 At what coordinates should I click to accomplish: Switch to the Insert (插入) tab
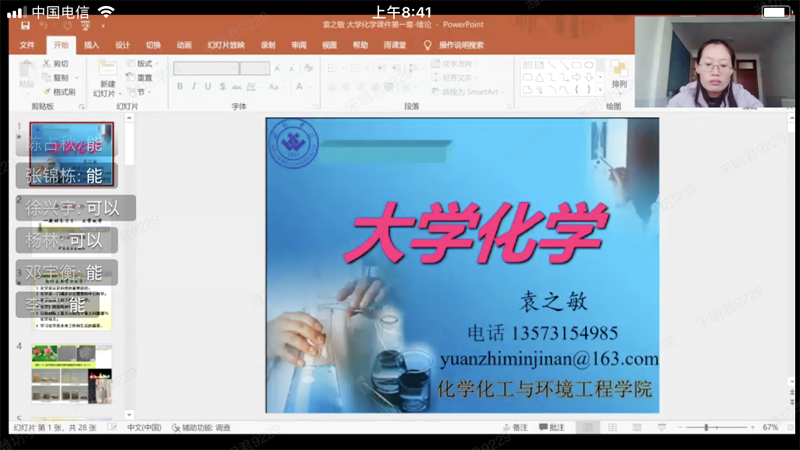click(91, 45)
